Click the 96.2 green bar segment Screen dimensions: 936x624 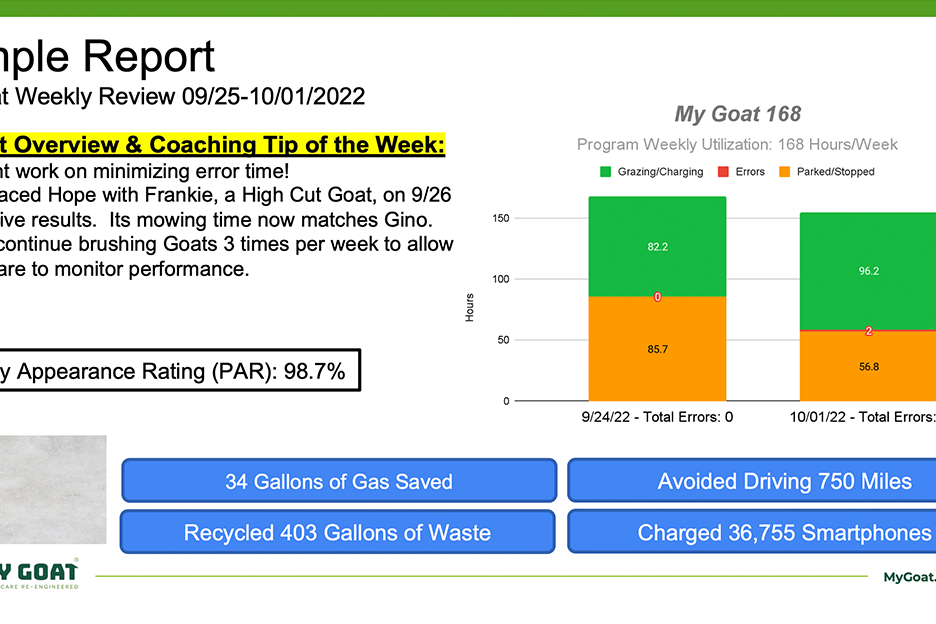click(x=868, y=271)
